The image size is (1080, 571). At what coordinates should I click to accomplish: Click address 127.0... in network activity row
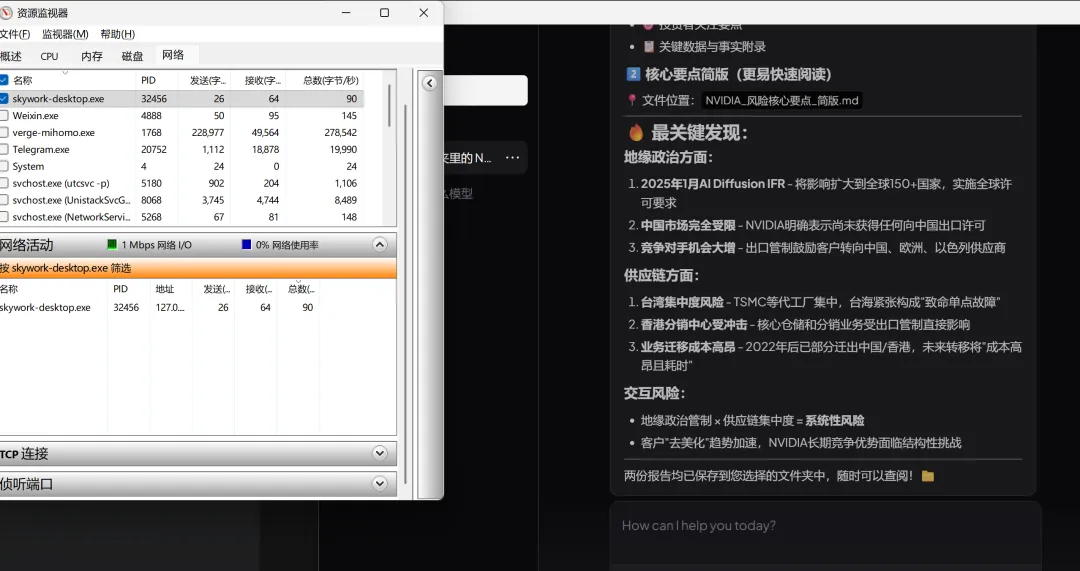click(x=169, y=308)
